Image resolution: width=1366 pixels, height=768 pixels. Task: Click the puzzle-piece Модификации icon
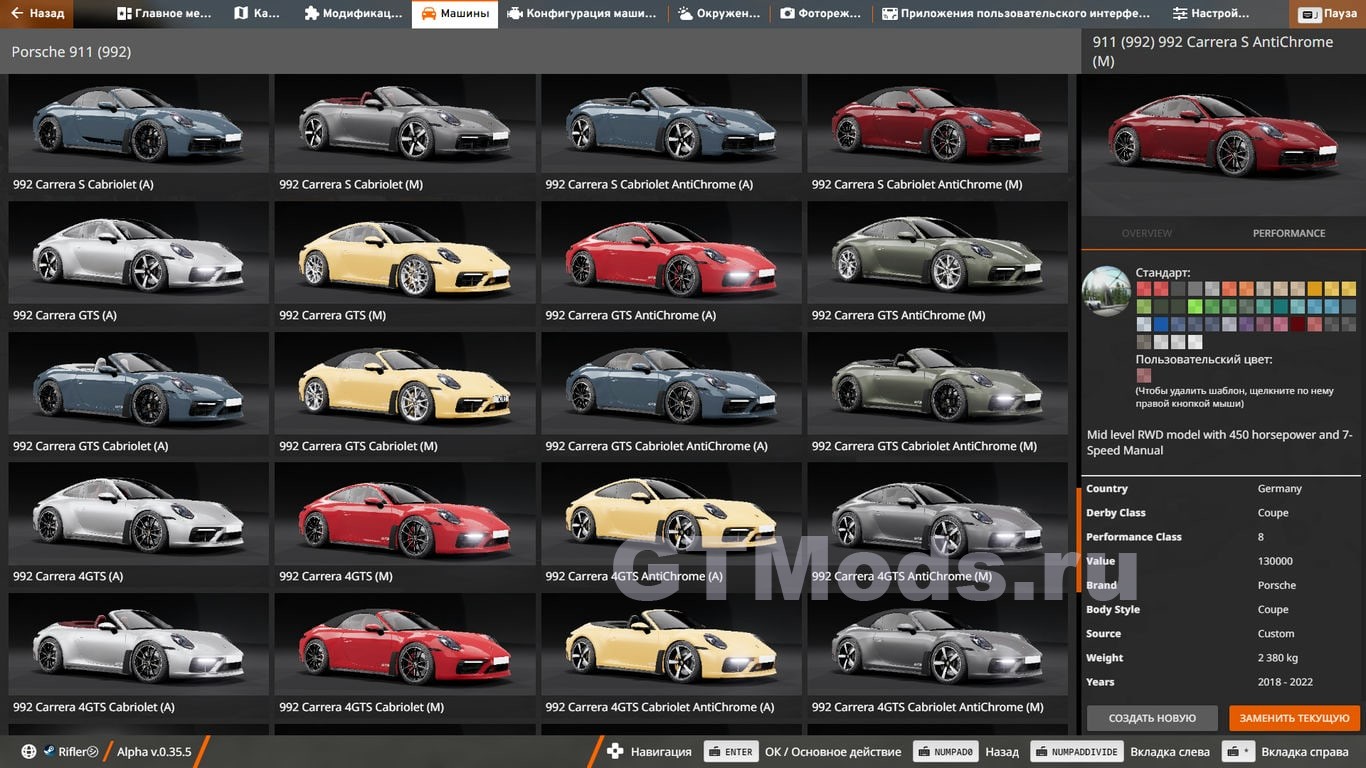click(x=312, y=14)
